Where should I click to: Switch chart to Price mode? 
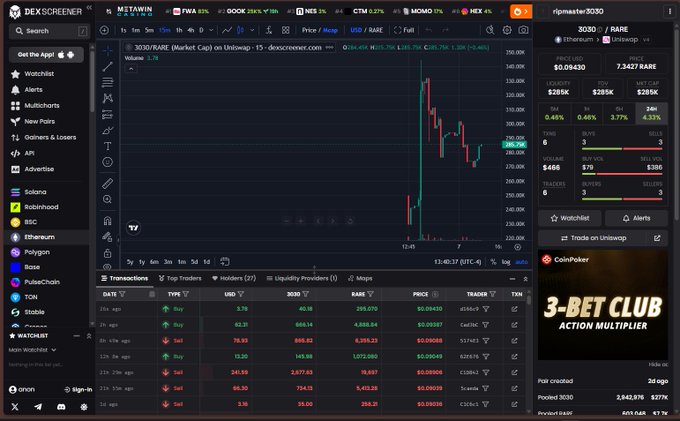tap(309, 30)
